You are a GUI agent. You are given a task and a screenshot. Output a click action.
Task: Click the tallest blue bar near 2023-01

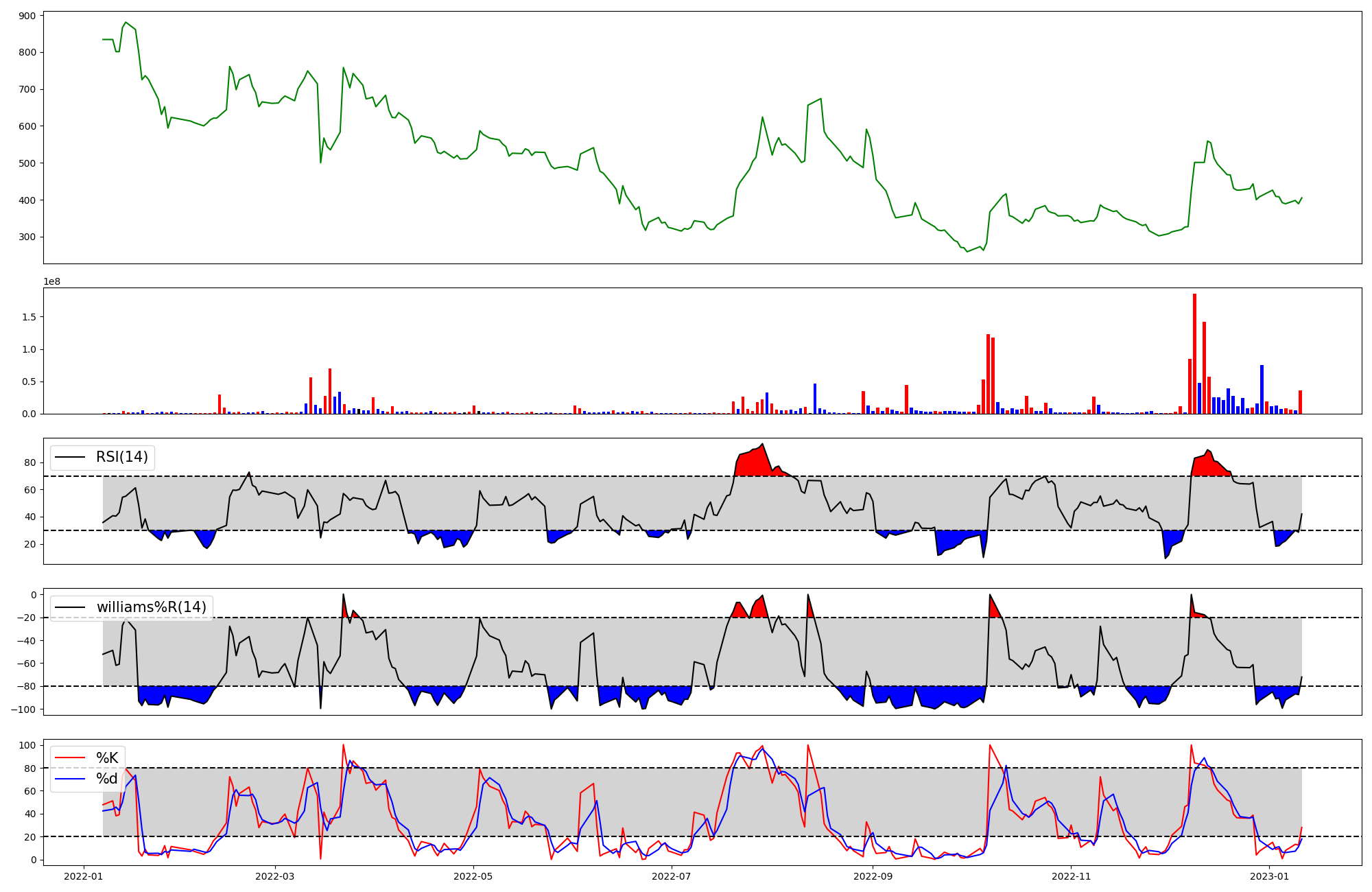point(1262,390)
